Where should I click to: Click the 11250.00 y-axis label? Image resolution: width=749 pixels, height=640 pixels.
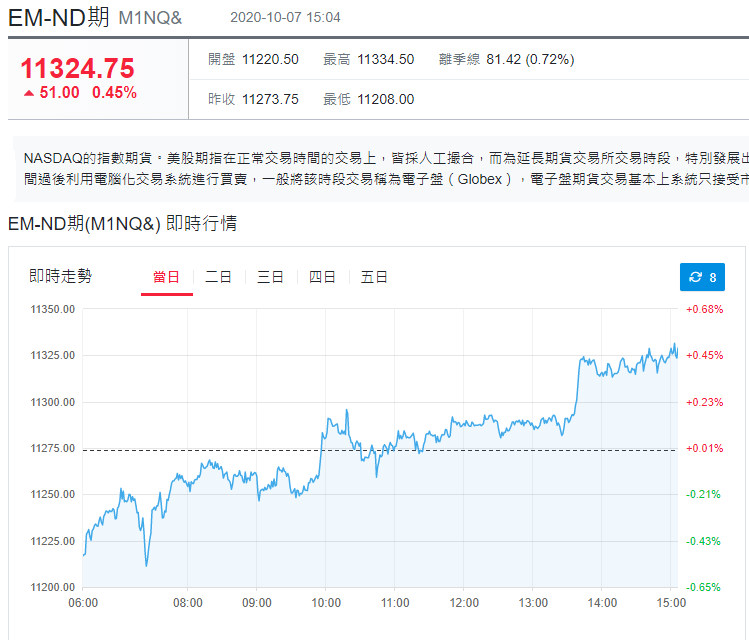coord(53,494)
